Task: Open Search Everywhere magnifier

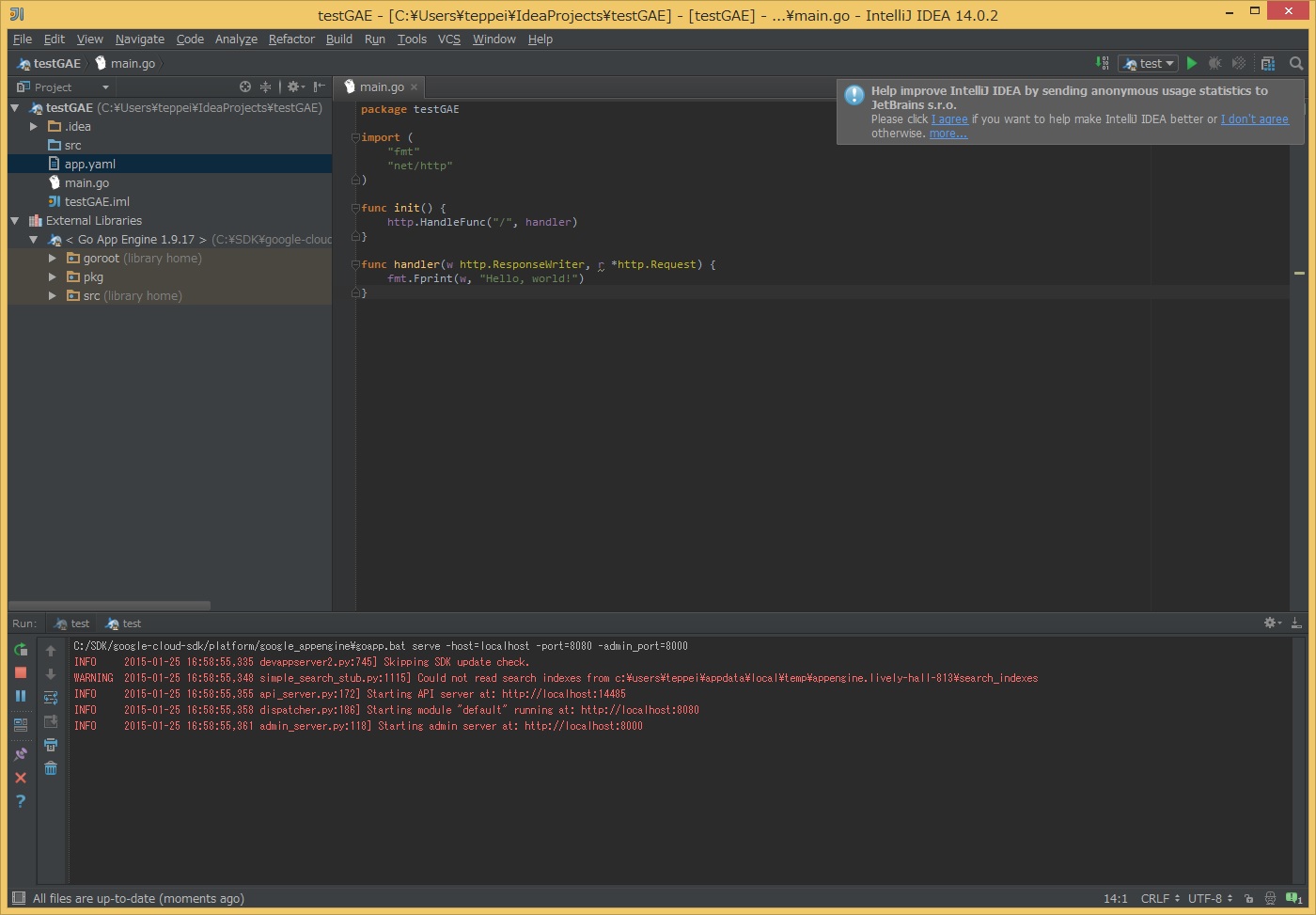Action: 1296,63
